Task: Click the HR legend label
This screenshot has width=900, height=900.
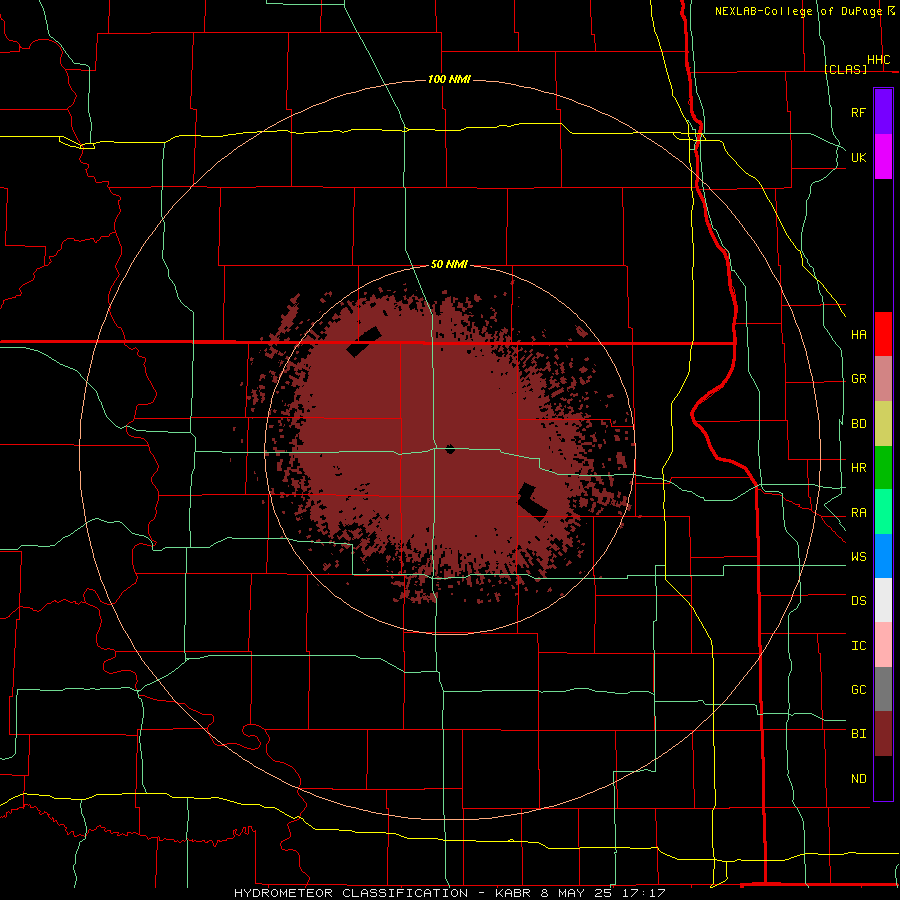Action: 858,468
